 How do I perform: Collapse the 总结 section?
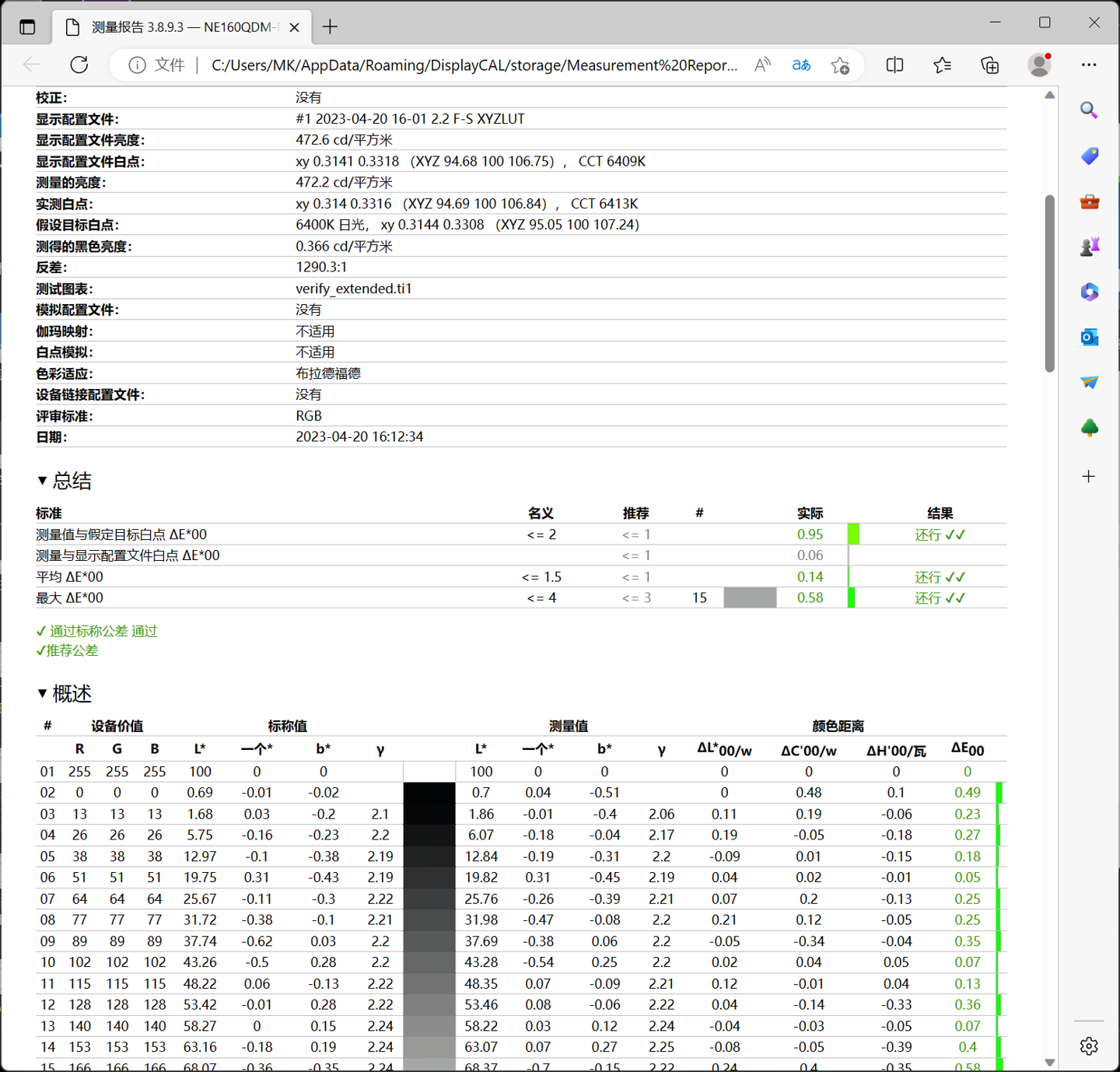tap(42, 481)
